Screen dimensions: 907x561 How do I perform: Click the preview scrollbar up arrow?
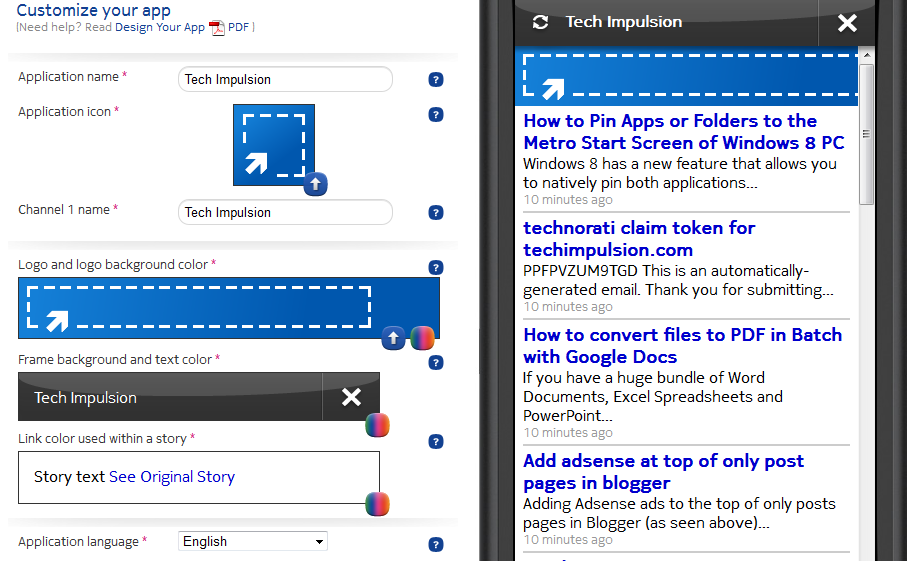866,55
